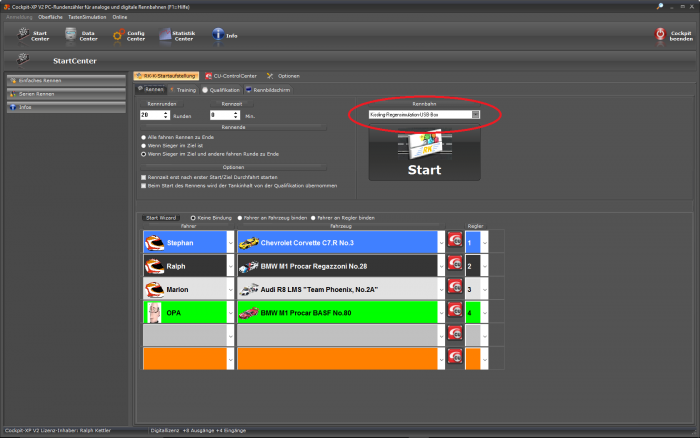Expand driver dropdown for Stephan
The height and width of the screenshot is (438, 700).
[x=230, y=242]
